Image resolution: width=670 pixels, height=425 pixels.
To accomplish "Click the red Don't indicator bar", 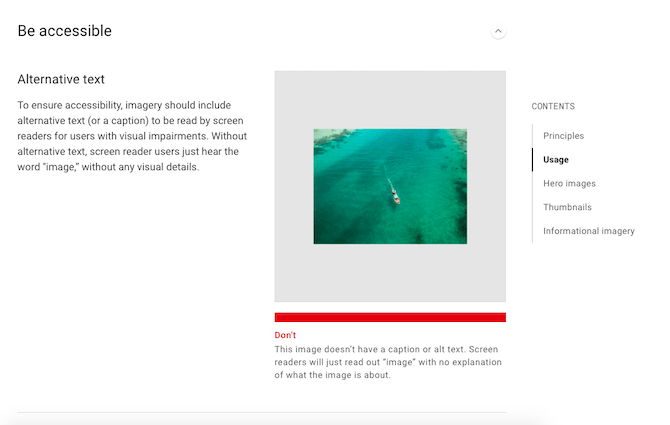I will 390,317.
